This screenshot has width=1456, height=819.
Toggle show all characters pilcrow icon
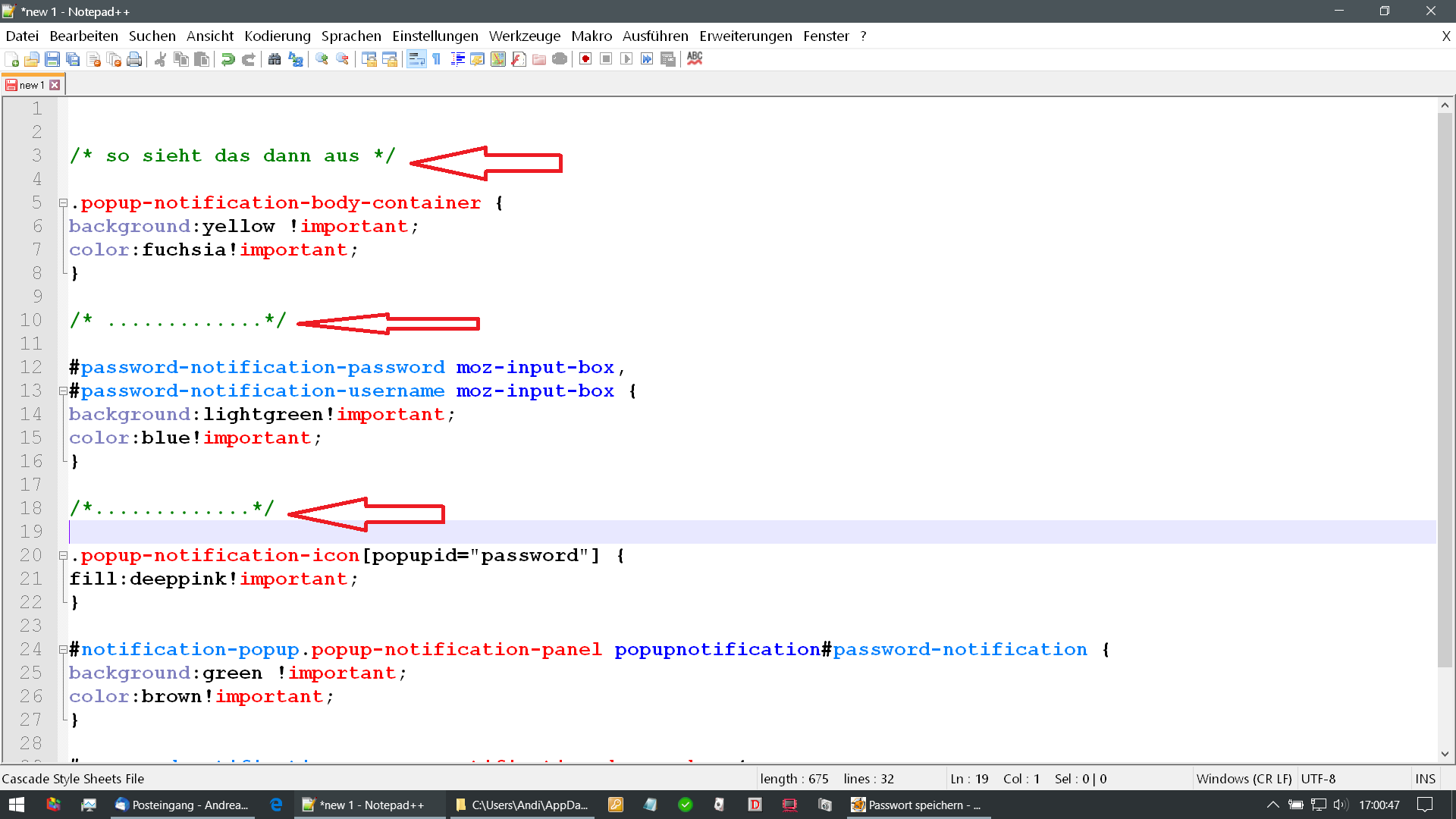[437, 59]
